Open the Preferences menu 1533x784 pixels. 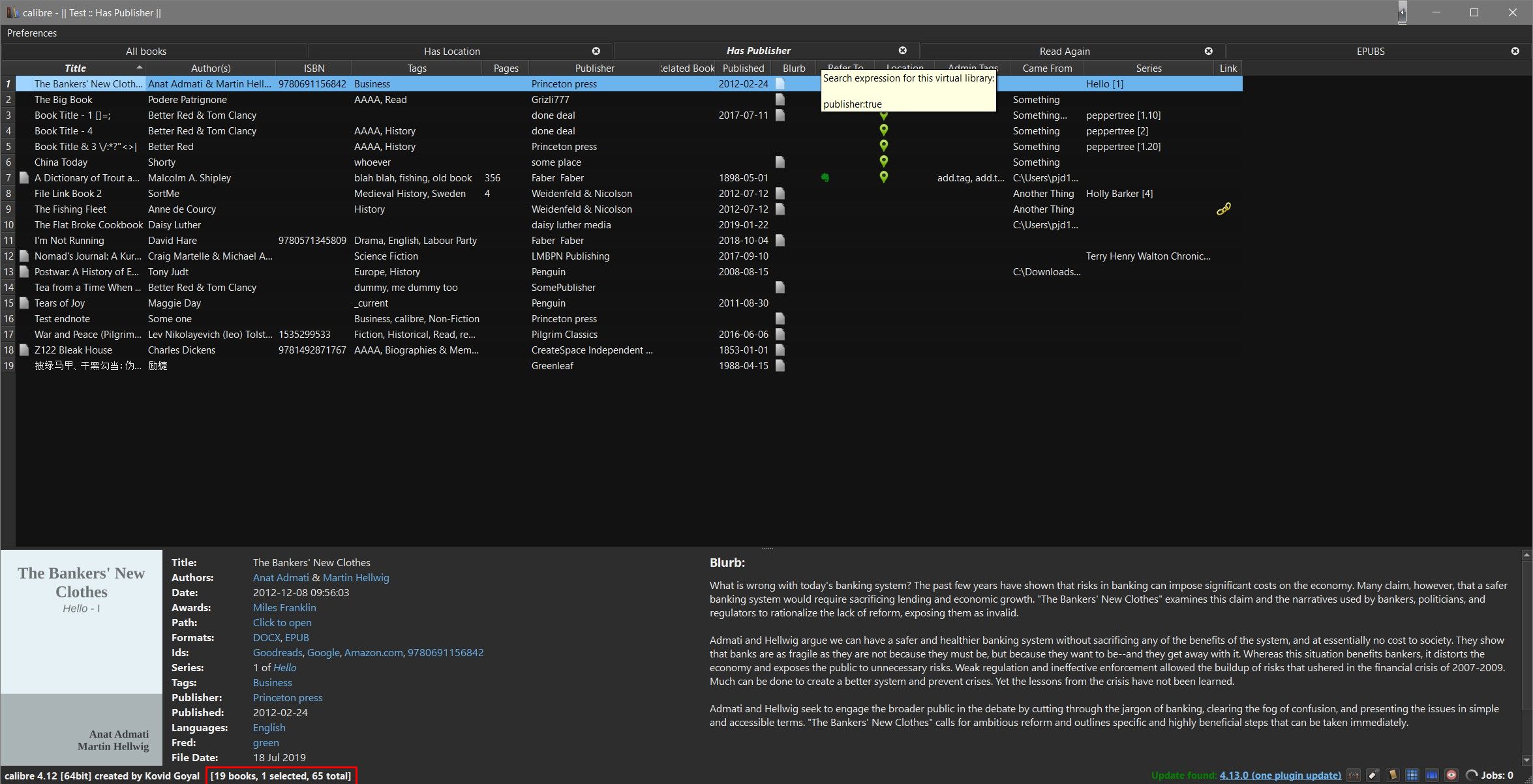pyautogui.click(x=31, y=33)
